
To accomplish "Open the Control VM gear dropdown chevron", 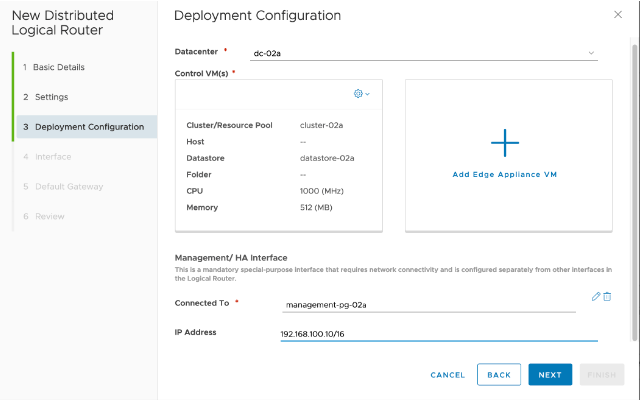I will (368, 94).
